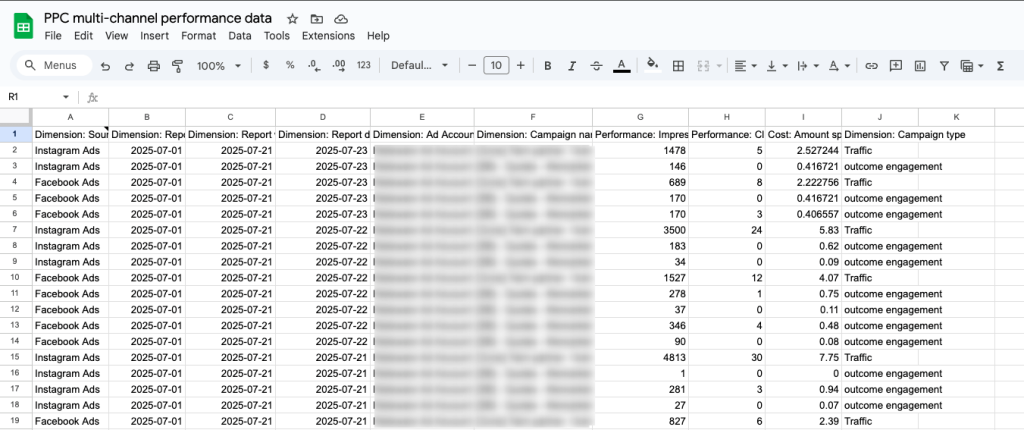Open the Extensions menu

pos(328,36)
